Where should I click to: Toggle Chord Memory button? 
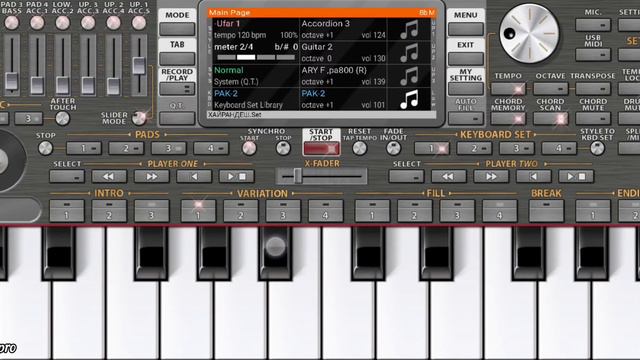508,119
